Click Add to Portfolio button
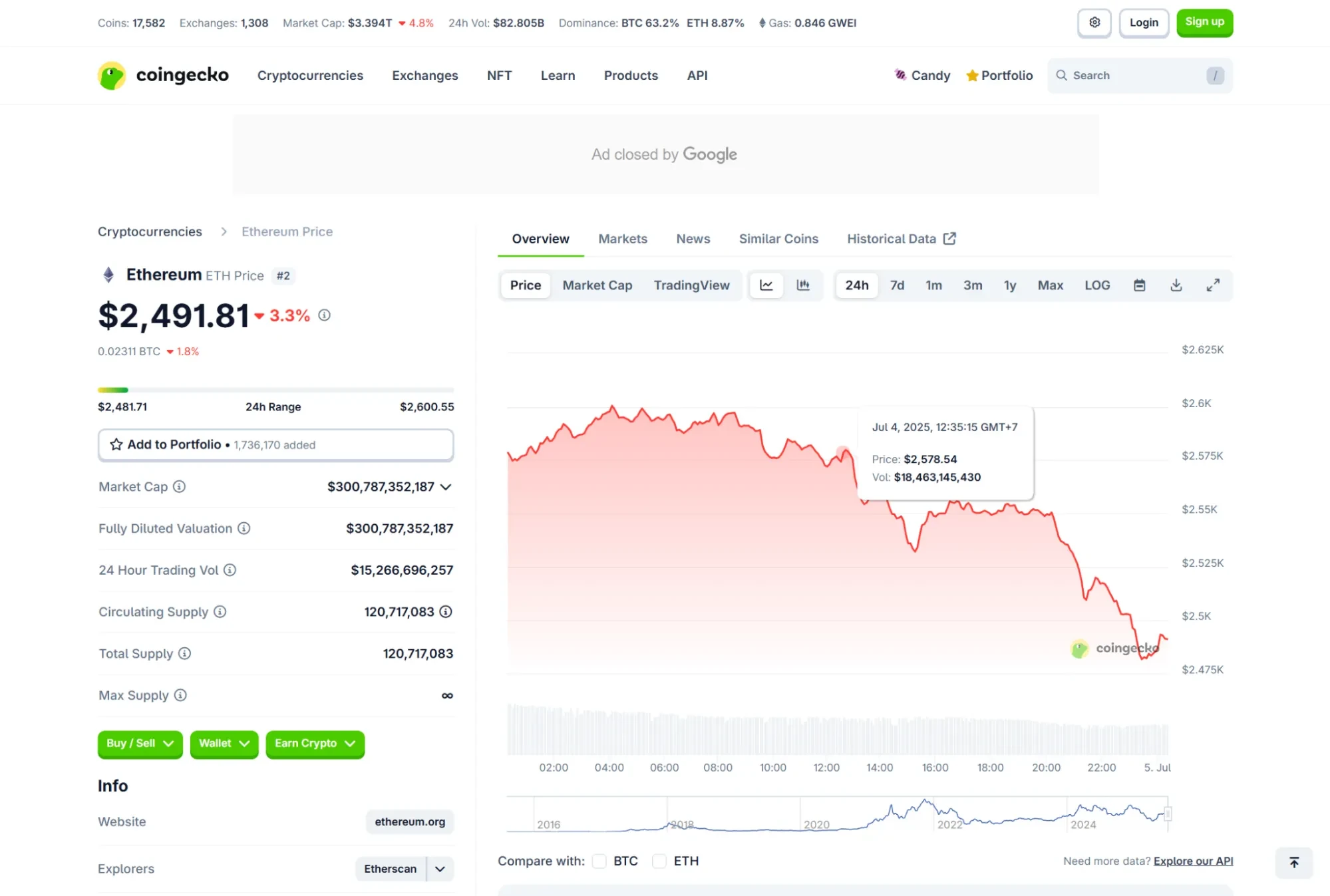This screenshot has width=1330, height=896. pyautogui.click(x=275, y=445)
